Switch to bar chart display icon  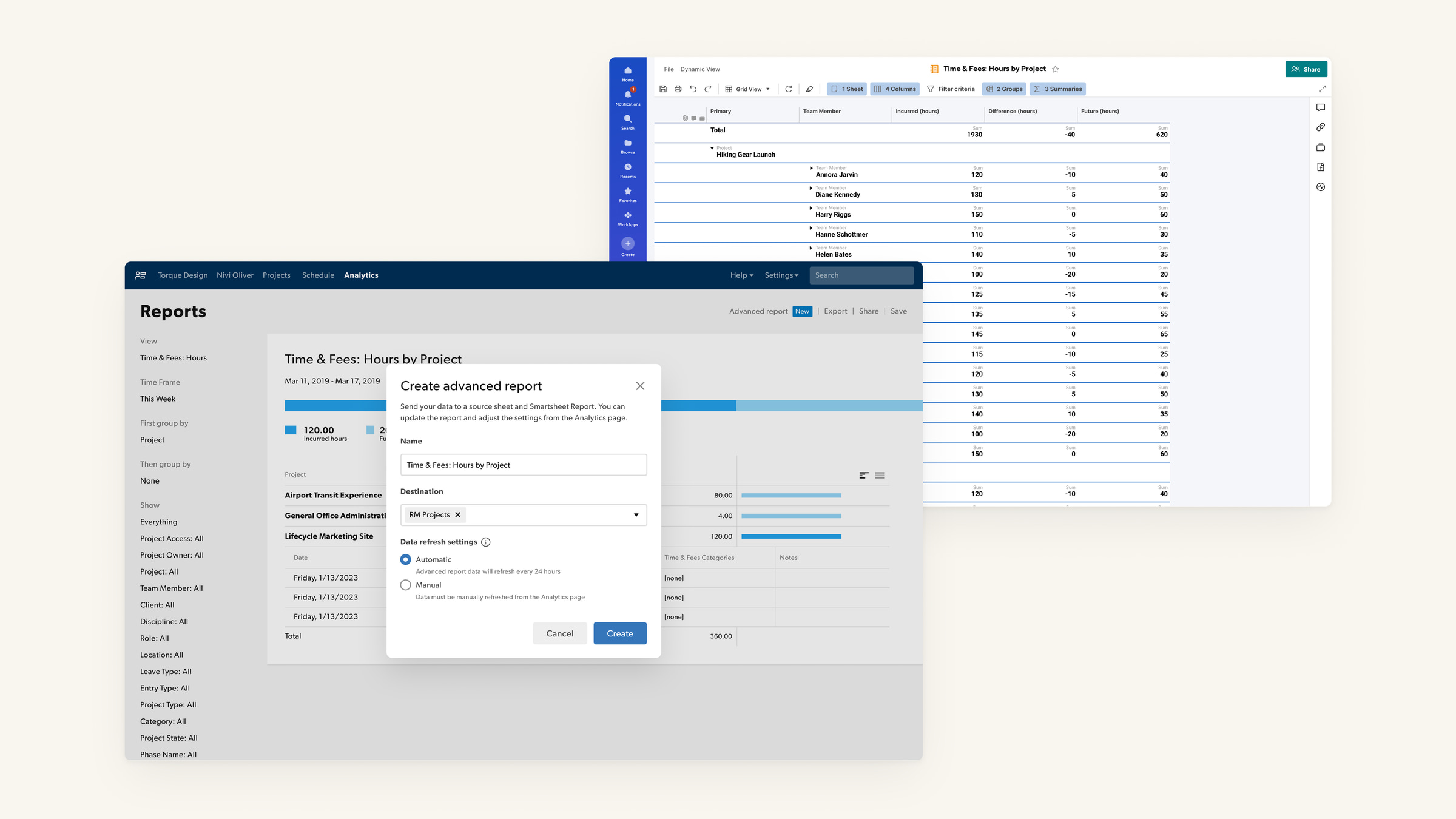tap(864, 476)
